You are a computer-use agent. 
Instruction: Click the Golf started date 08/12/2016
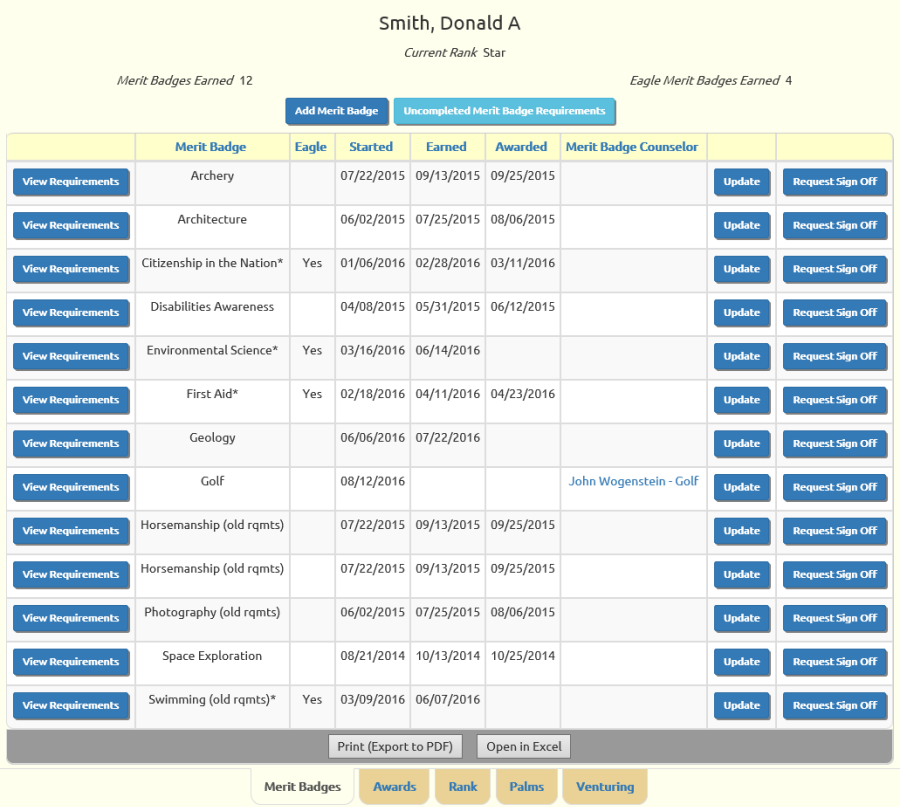[373, 481]
